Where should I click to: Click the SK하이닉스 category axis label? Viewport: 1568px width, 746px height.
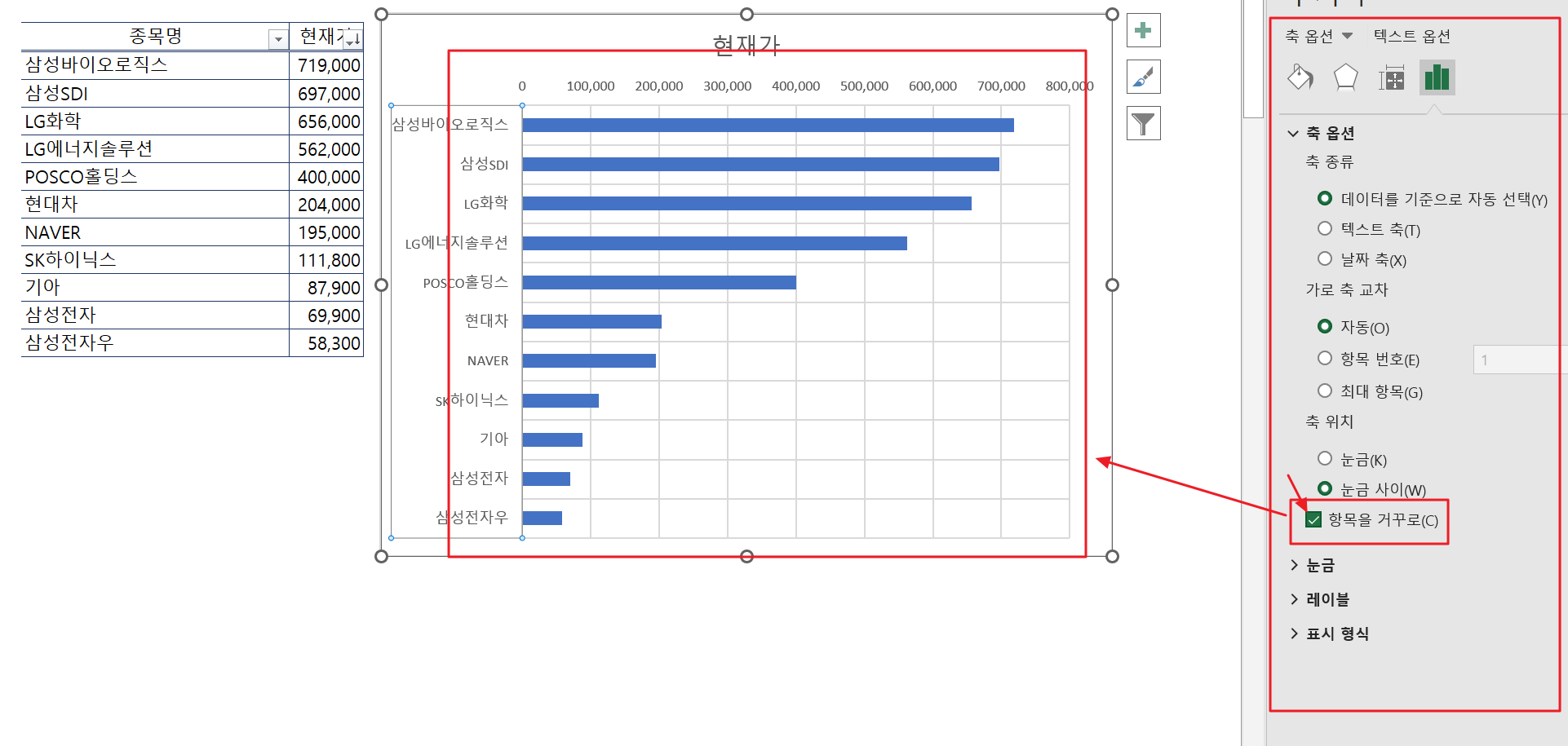click(472, 399)
